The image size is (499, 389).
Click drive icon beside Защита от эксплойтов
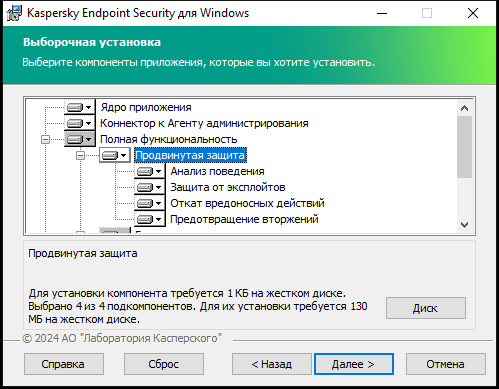pos(149,187)
